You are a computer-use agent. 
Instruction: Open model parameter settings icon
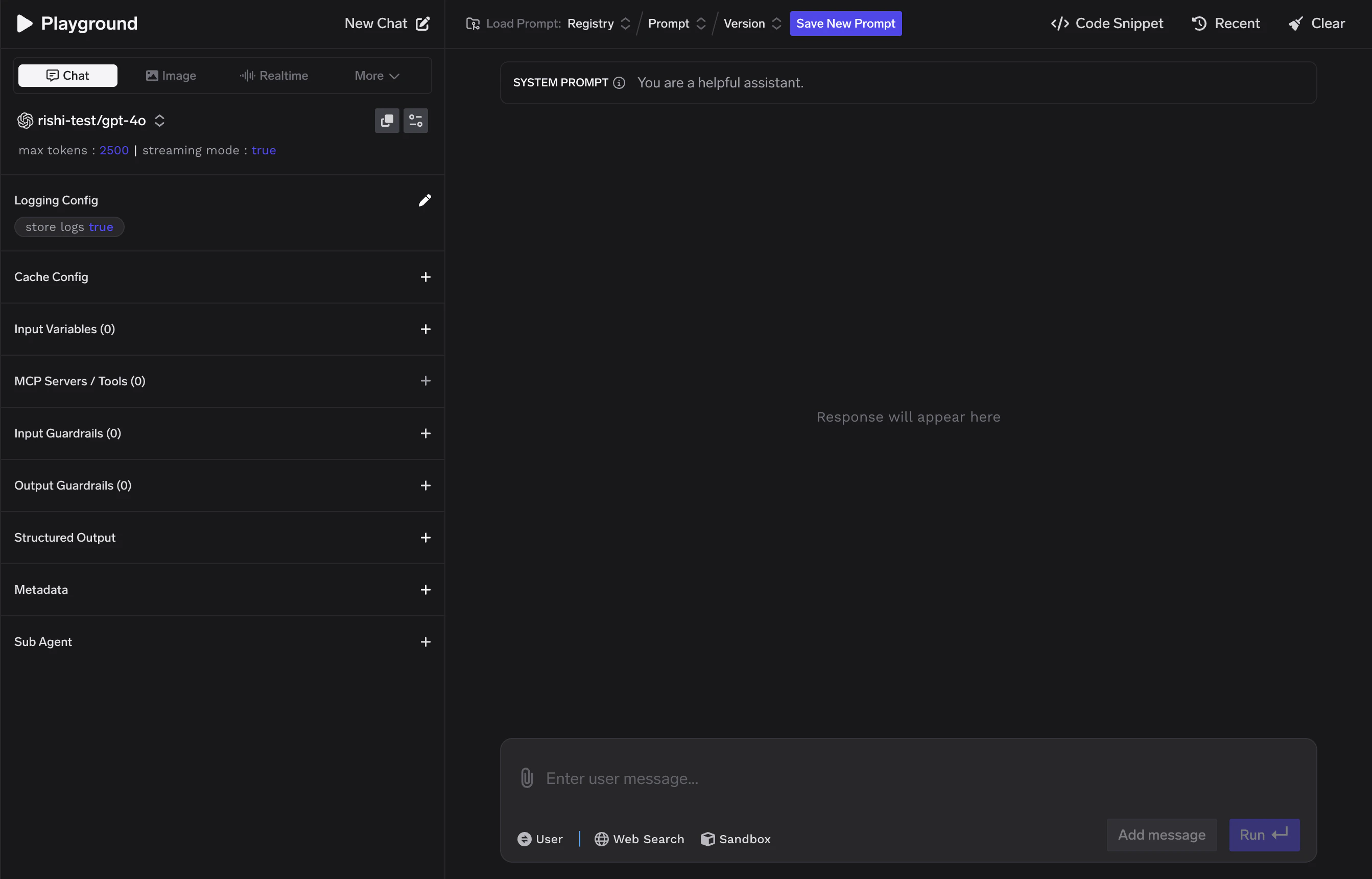[415, 121]
